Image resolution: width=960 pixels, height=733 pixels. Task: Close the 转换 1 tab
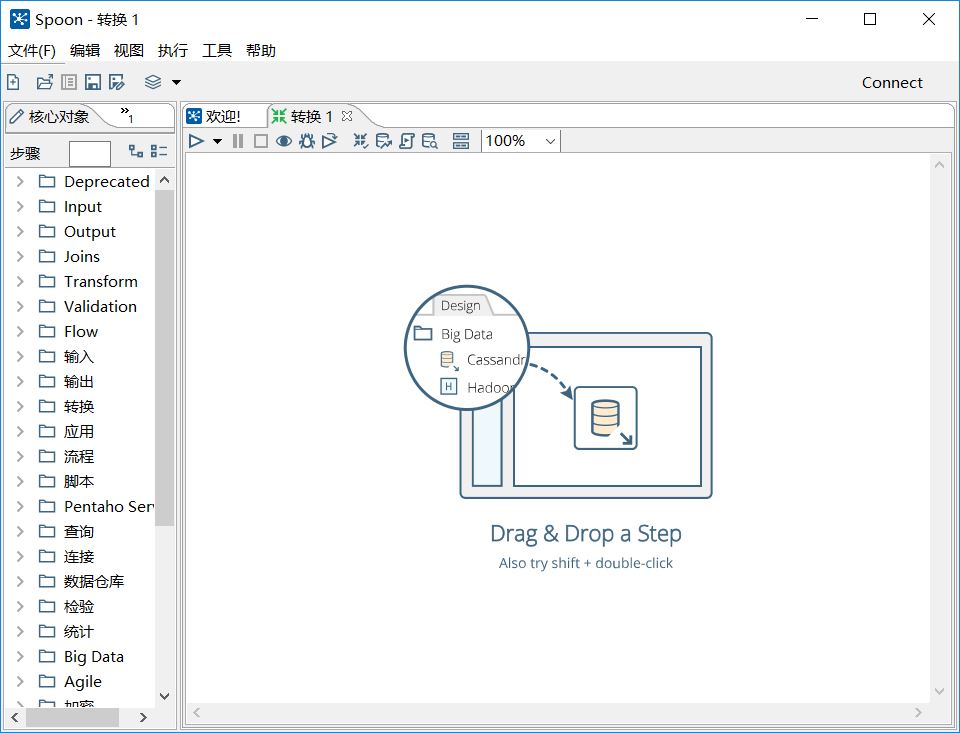(x=347, y=116)
